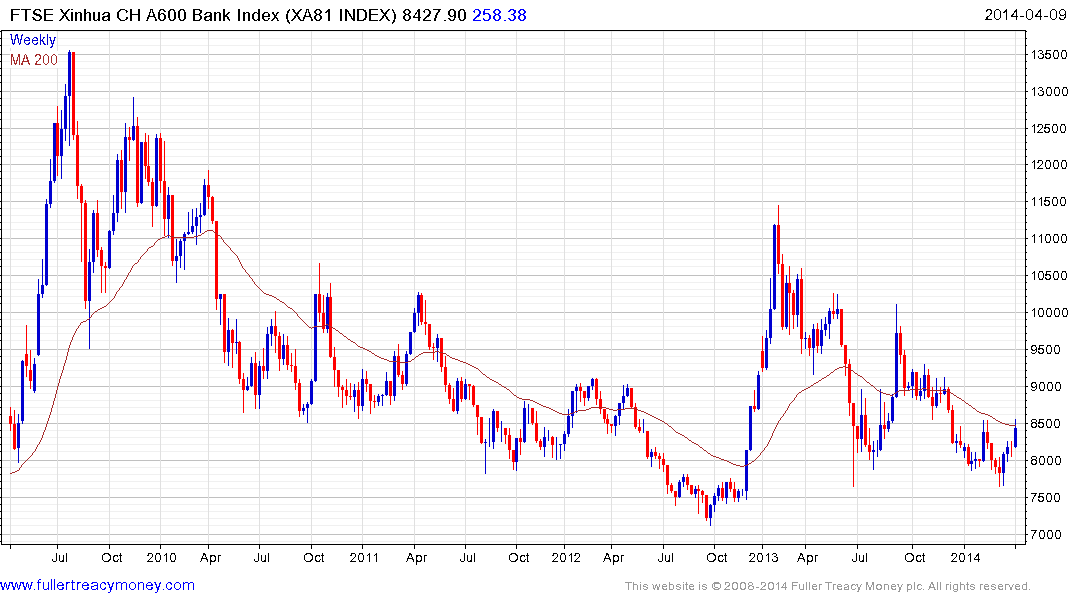This screenshot has width=1075, height=600.
Task: Click the 12500 price axis label
Action: point(1049,129)
